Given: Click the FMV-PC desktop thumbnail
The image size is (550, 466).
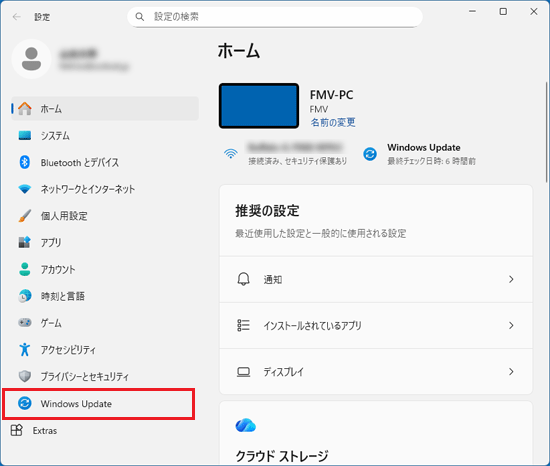Looking at the screenshot, I should [x=259, y=106].
